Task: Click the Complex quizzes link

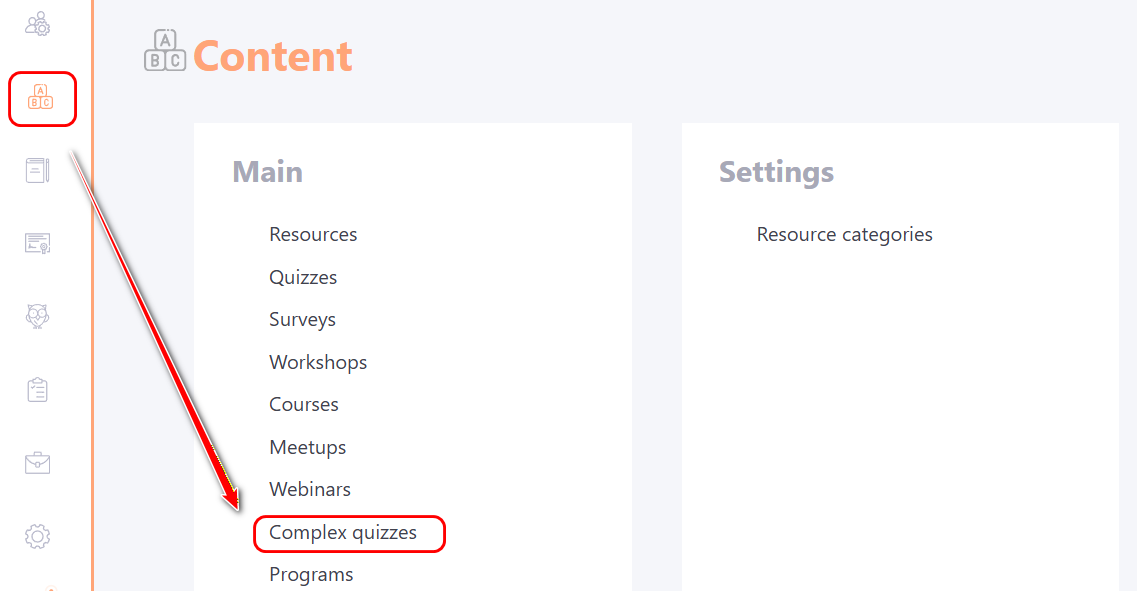Action: pyautogui.click(x=343, y=533)
